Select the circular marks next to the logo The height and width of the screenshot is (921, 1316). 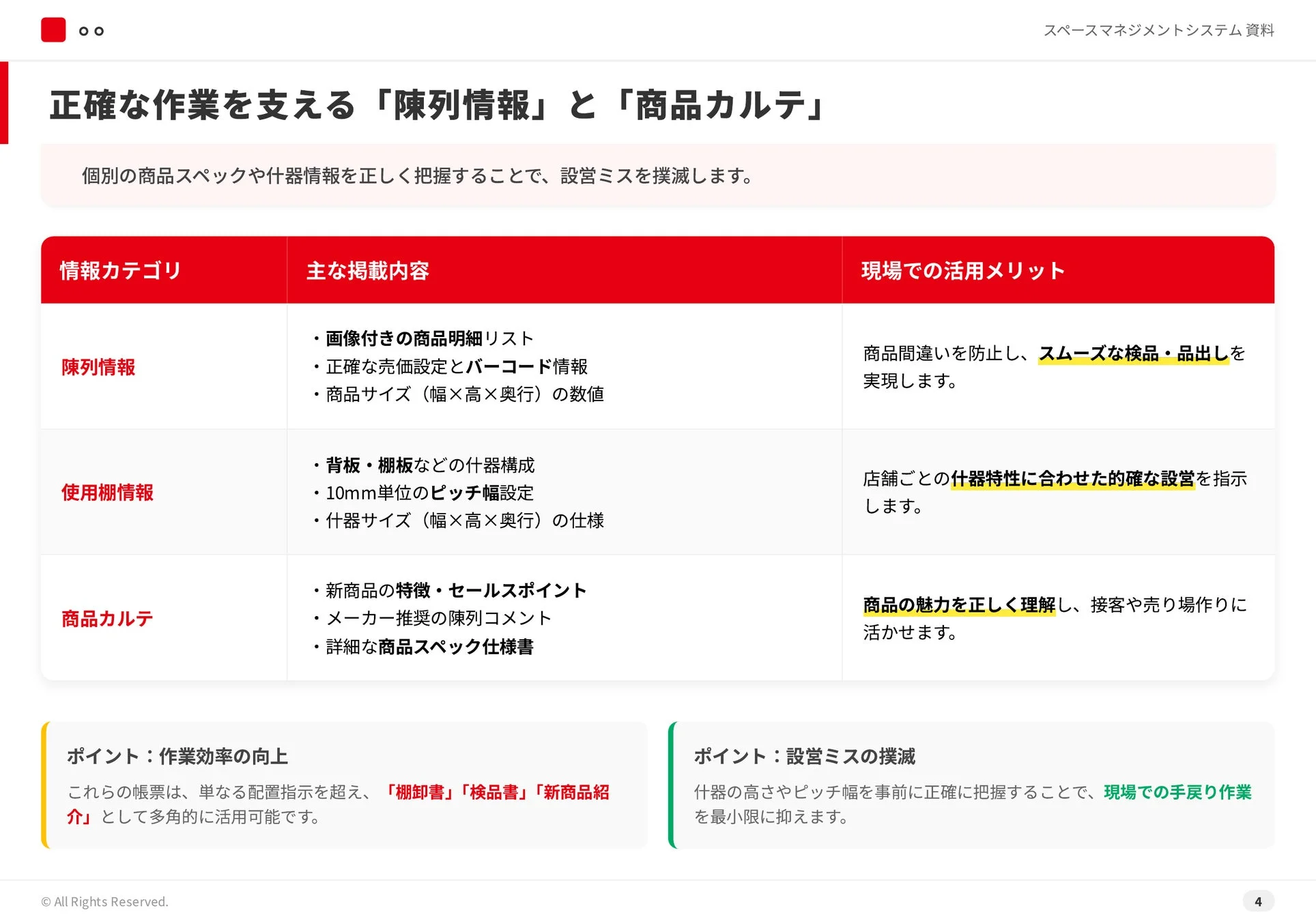[91, 31]
